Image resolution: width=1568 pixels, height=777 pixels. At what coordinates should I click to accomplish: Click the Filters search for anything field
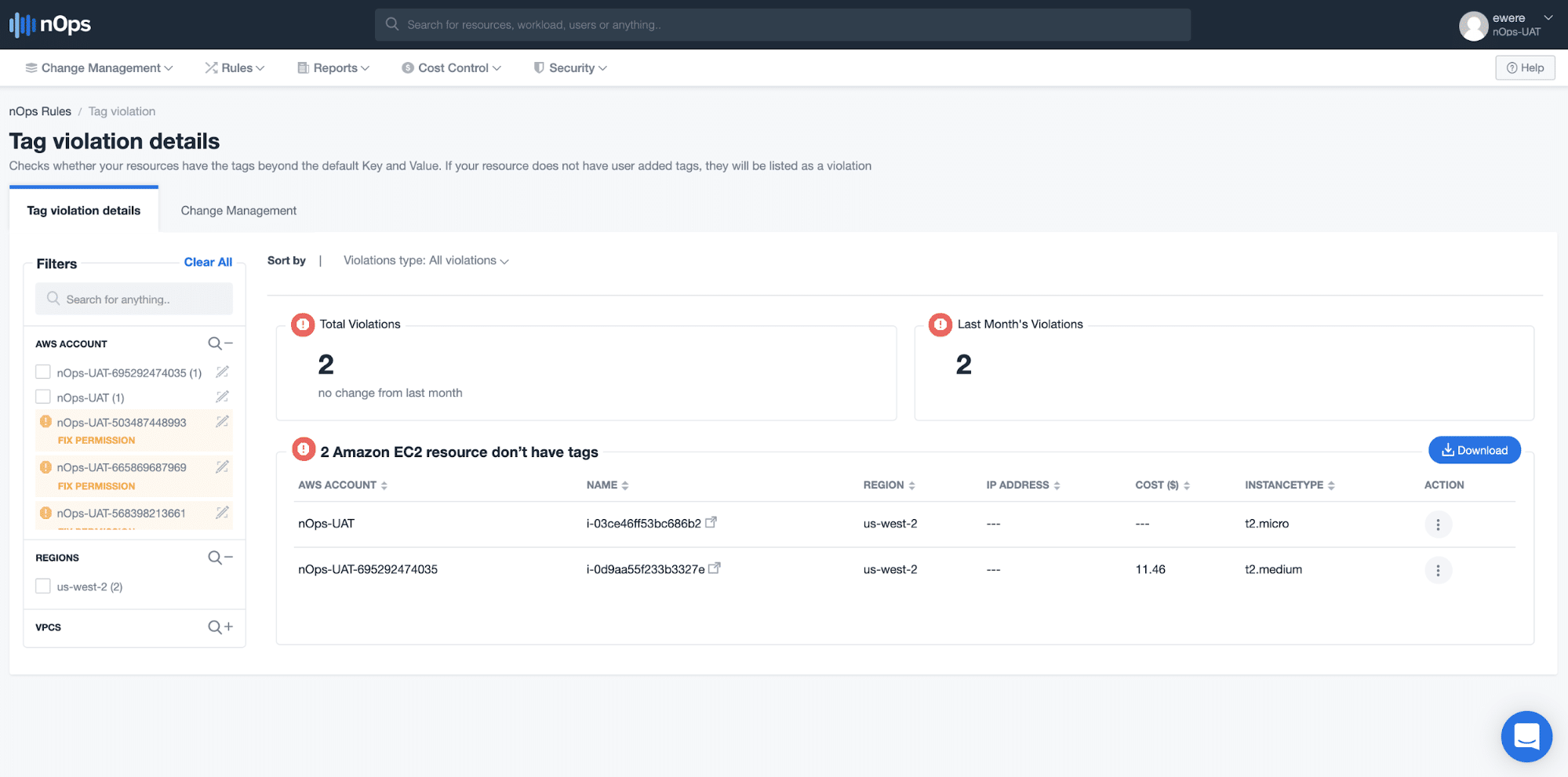pyautogui.click(x=134, y=299)
